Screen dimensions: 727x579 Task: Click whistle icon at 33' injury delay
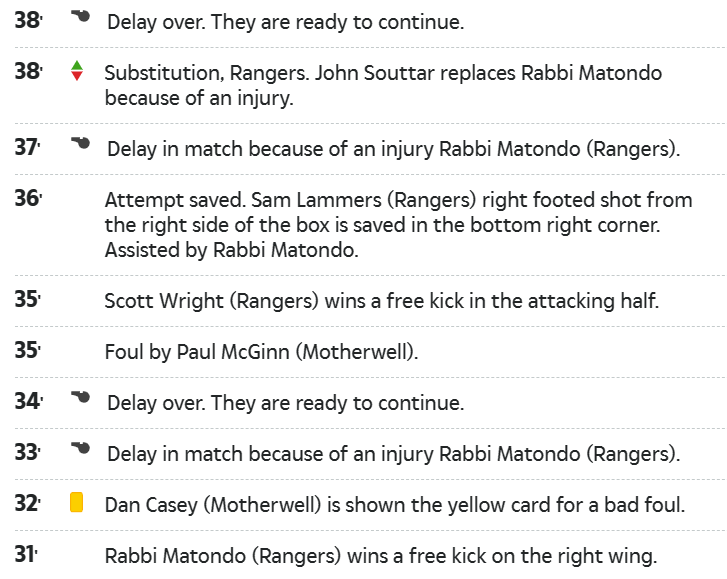(81, 448)
